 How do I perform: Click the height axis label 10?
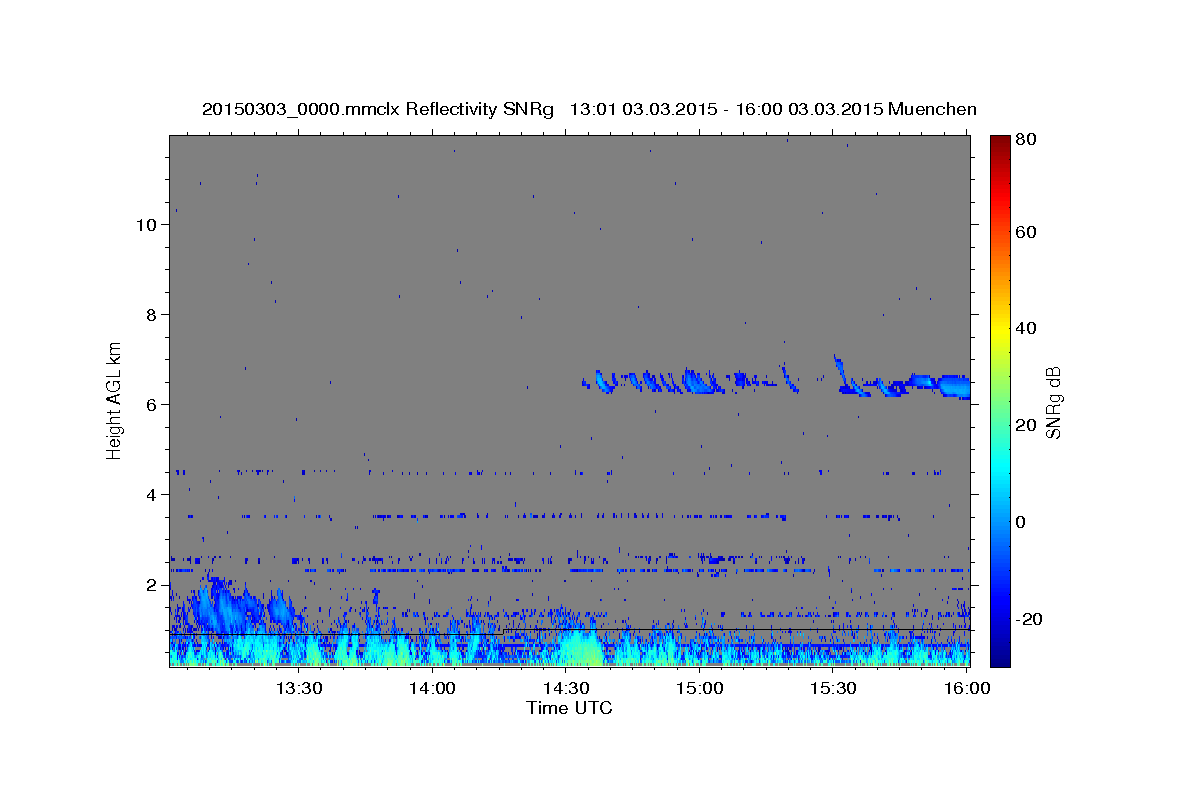(146, 224)
